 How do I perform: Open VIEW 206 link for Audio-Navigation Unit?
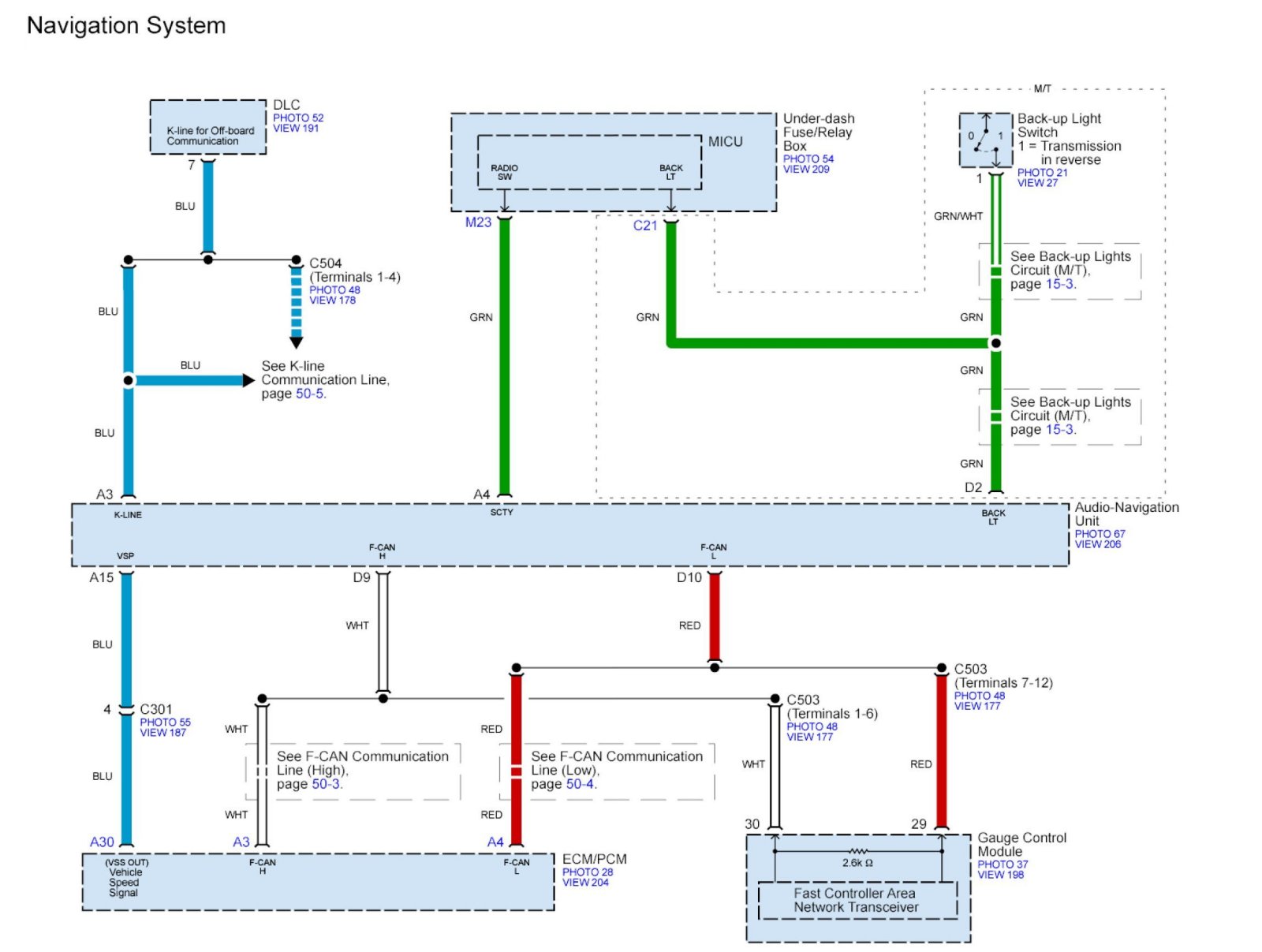tap(1097, 544)
